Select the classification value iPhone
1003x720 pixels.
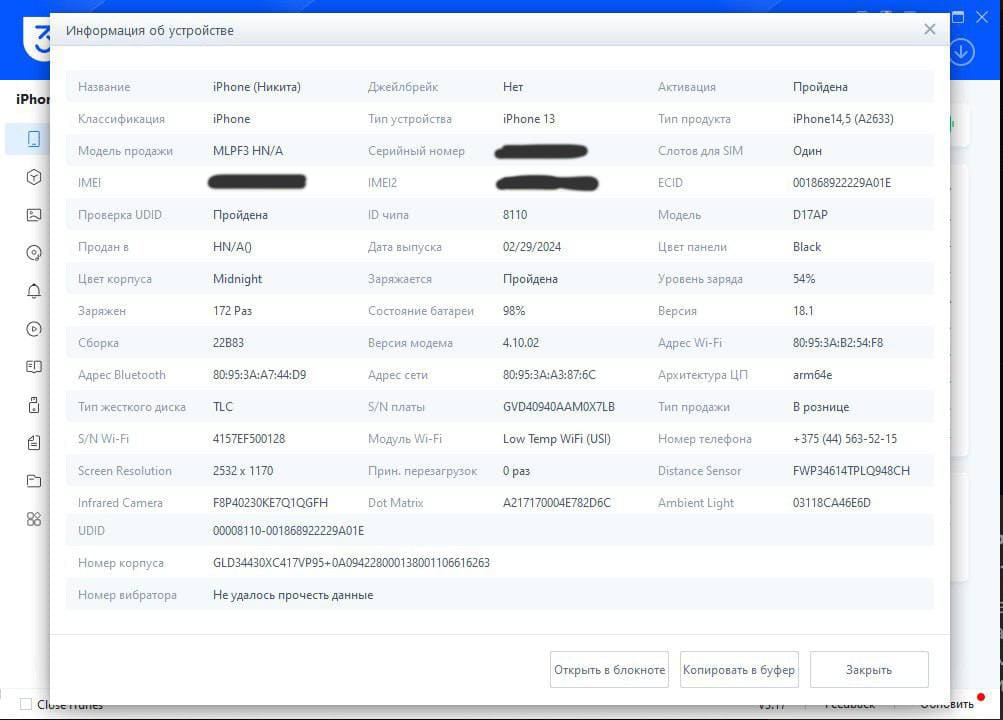232,119
